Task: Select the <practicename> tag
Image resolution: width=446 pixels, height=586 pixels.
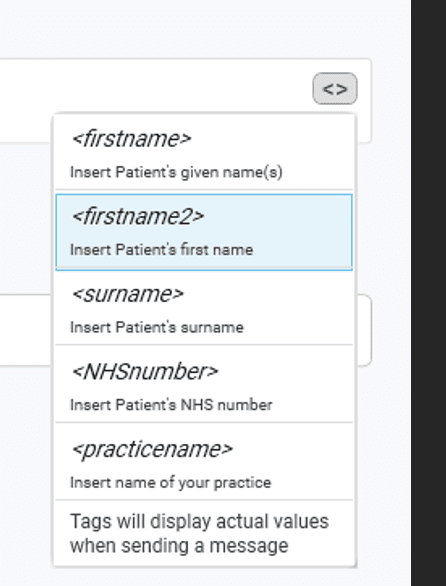Action: click(204, 462)
